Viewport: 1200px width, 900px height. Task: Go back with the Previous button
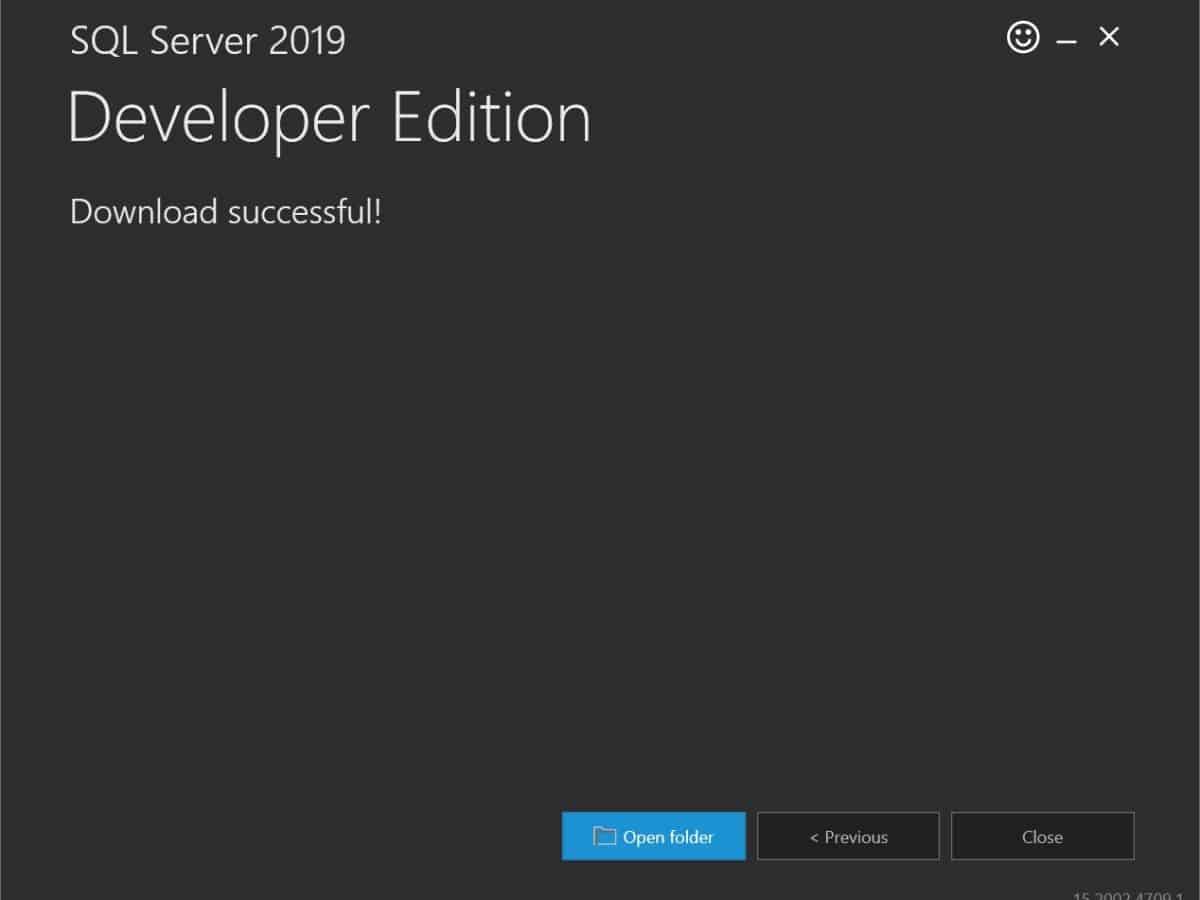pos(848,836)
